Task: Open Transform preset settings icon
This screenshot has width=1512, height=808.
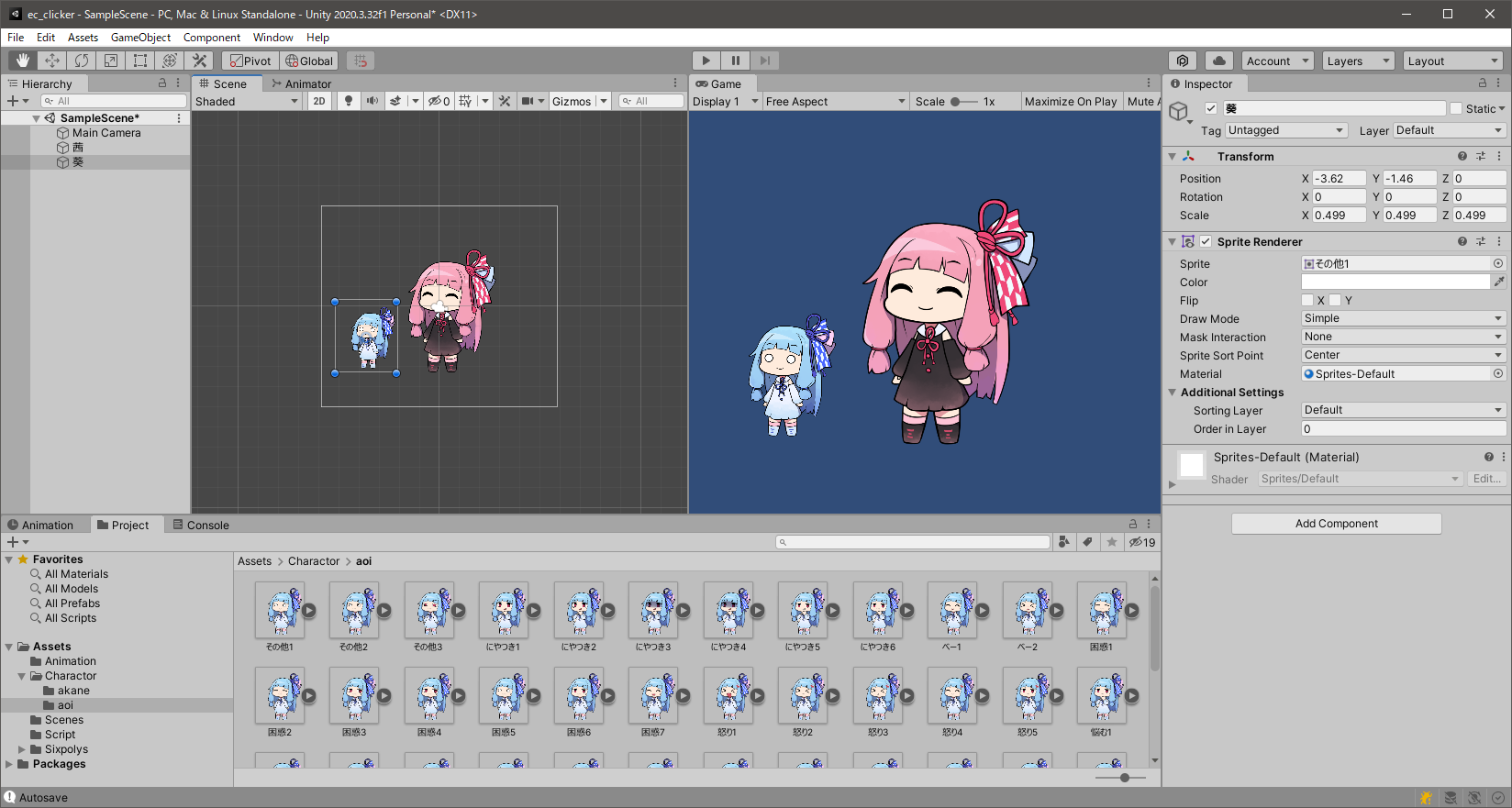Action: click(x=1481, y=156)
